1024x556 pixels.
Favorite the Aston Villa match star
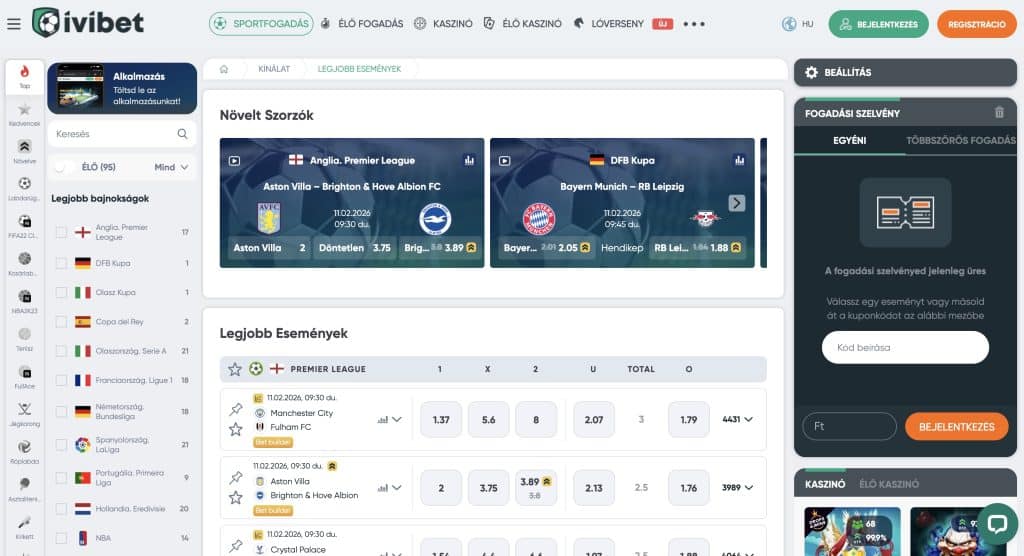236,497
